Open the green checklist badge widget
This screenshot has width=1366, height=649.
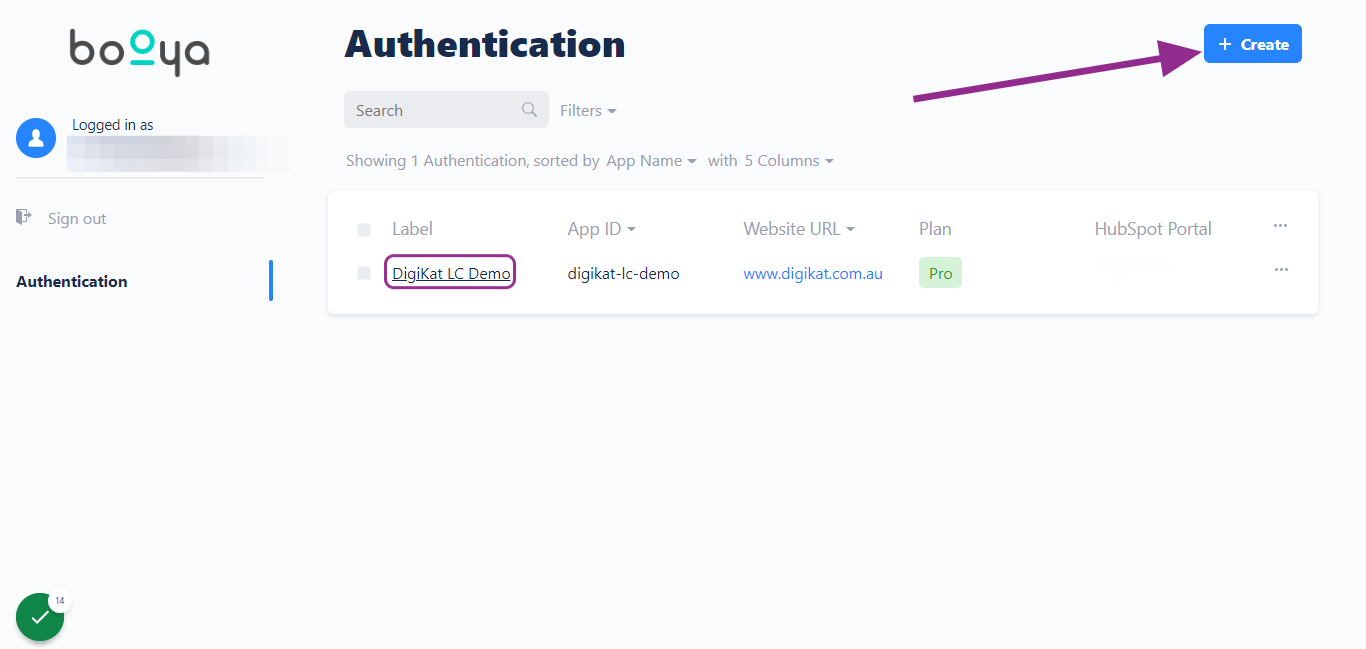click(x=40, y=617)
